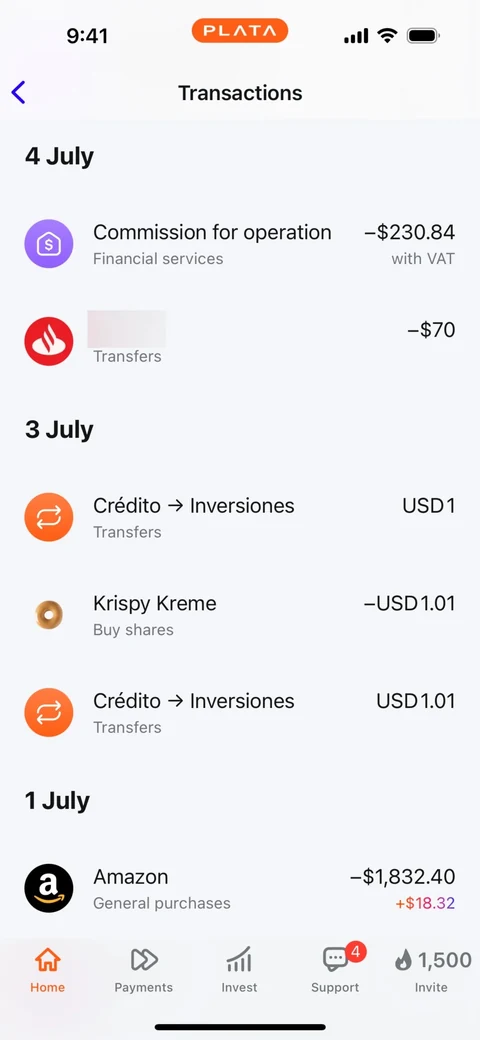The width and height of the screenshot is (480, 1040).
Task: Tap the –$230.84 with VAT amount
Action: [x=410, y=244]
